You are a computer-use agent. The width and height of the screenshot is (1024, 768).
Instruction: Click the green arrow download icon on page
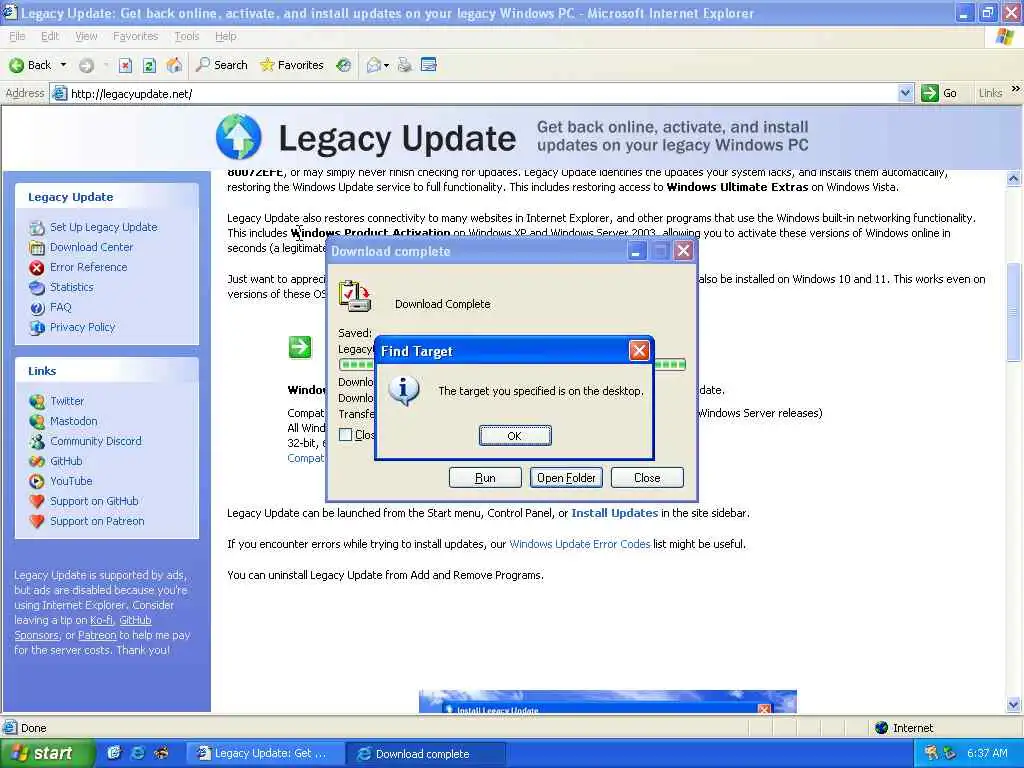click(300, 347)
